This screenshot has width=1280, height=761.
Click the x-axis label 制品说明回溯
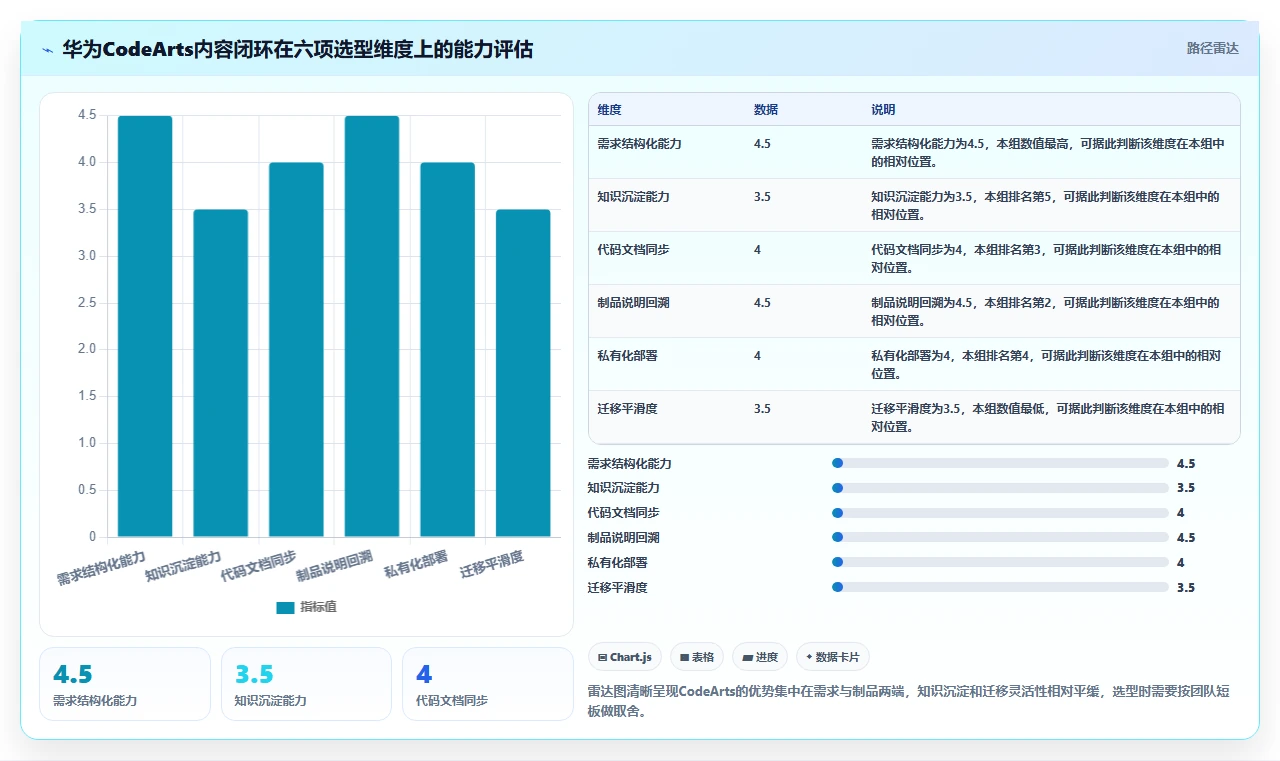[335, 565]
